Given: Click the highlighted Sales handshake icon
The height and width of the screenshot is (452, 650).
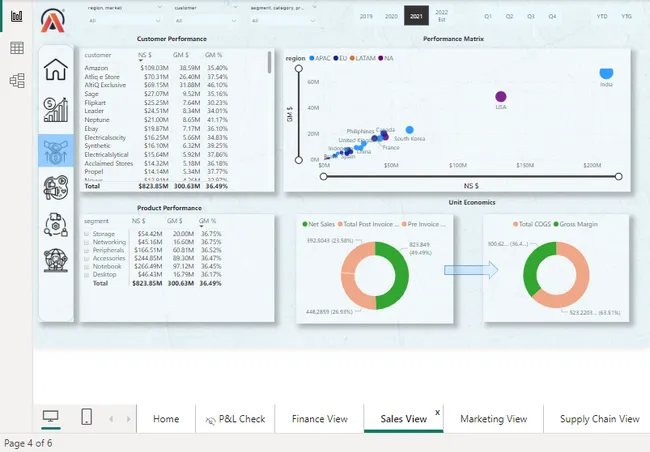Looking at the screenshot, I should coord(55,150).
